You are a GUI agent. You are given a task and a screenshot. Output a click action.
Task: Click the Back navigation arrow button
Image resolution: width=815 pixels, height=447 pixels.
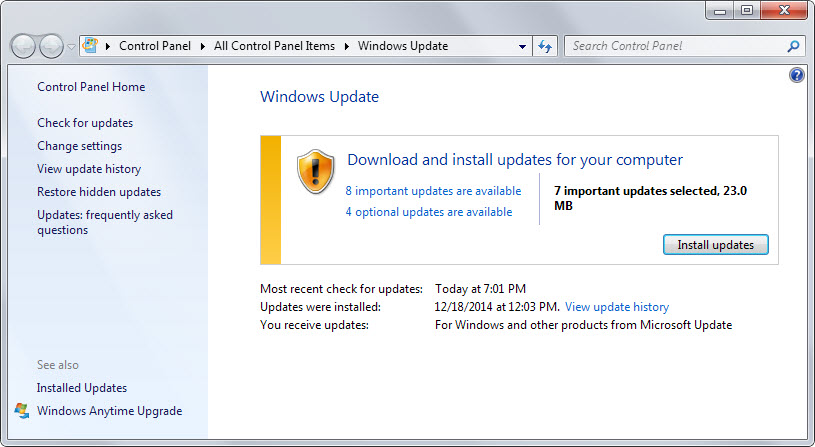click(23, 46)
